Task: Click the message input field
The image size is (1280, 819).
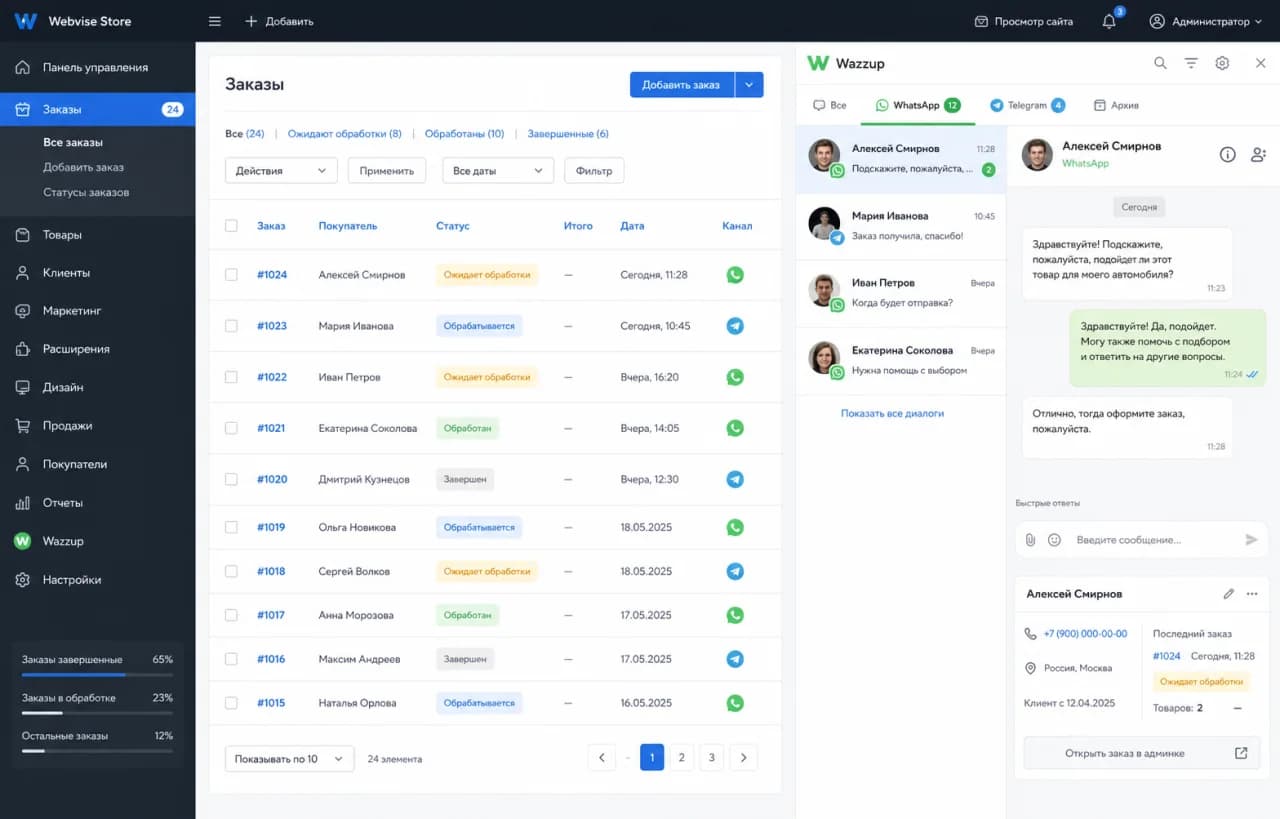Action: tap(1155, 540)
